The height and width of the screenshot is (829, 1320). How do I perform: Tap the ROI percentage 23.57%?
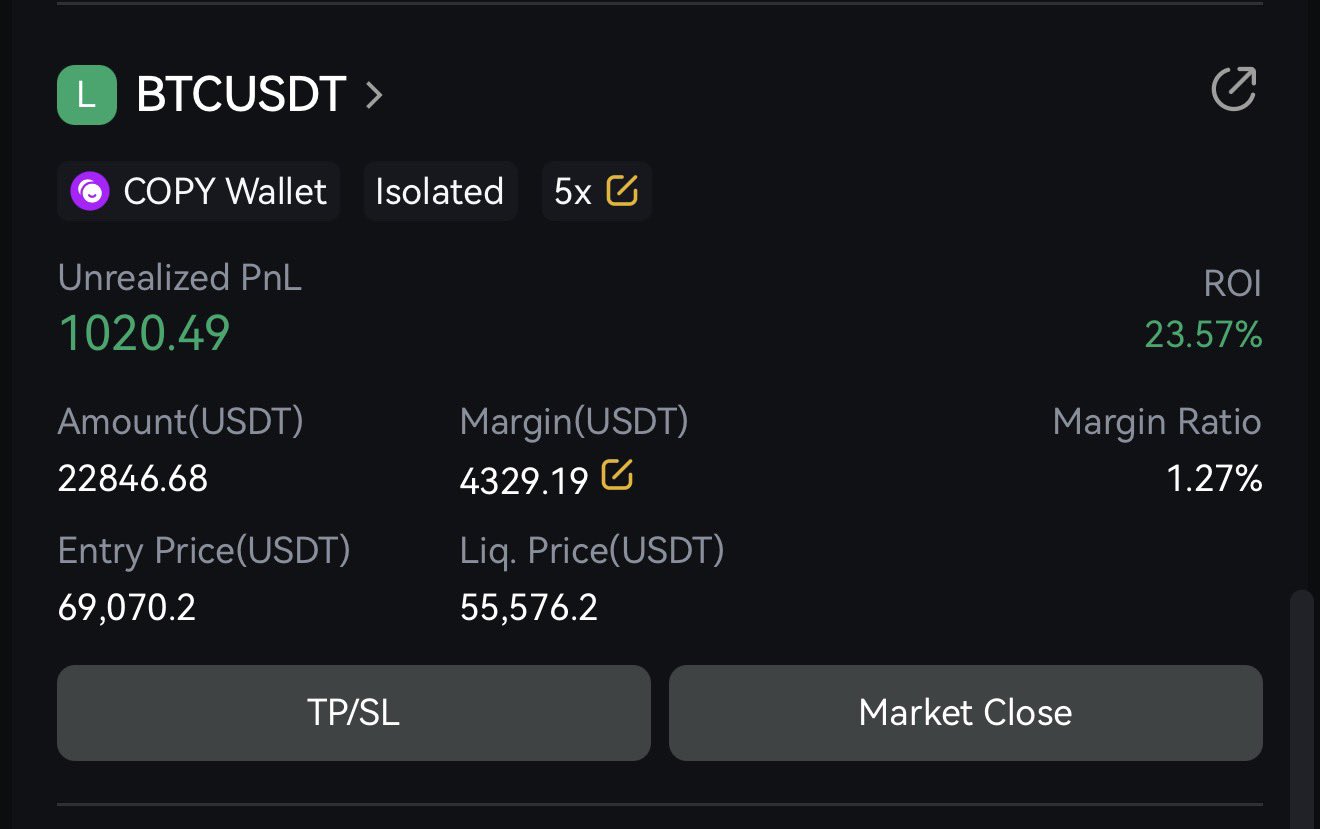pos(1203,335)
